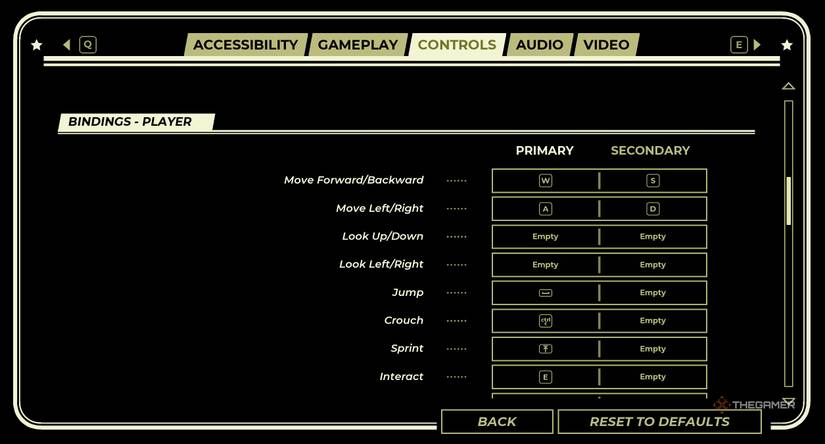This screenshot has width=825, height=444.
Task: Click the E next tab key icon
Action: click(x=739, y=45)
